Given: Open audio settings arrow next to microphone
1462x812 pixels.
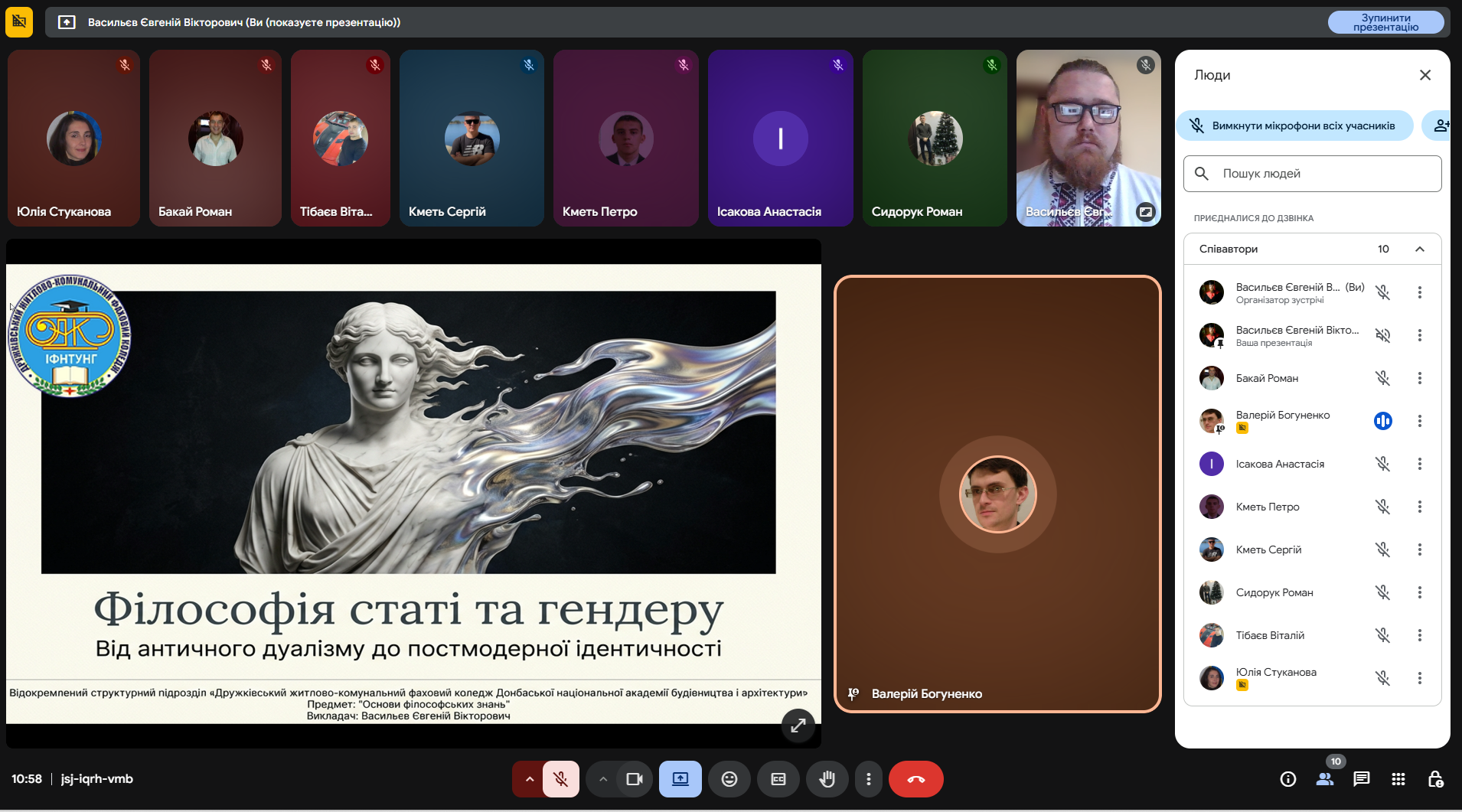Looking at the screenshot, I should (529, 779).
